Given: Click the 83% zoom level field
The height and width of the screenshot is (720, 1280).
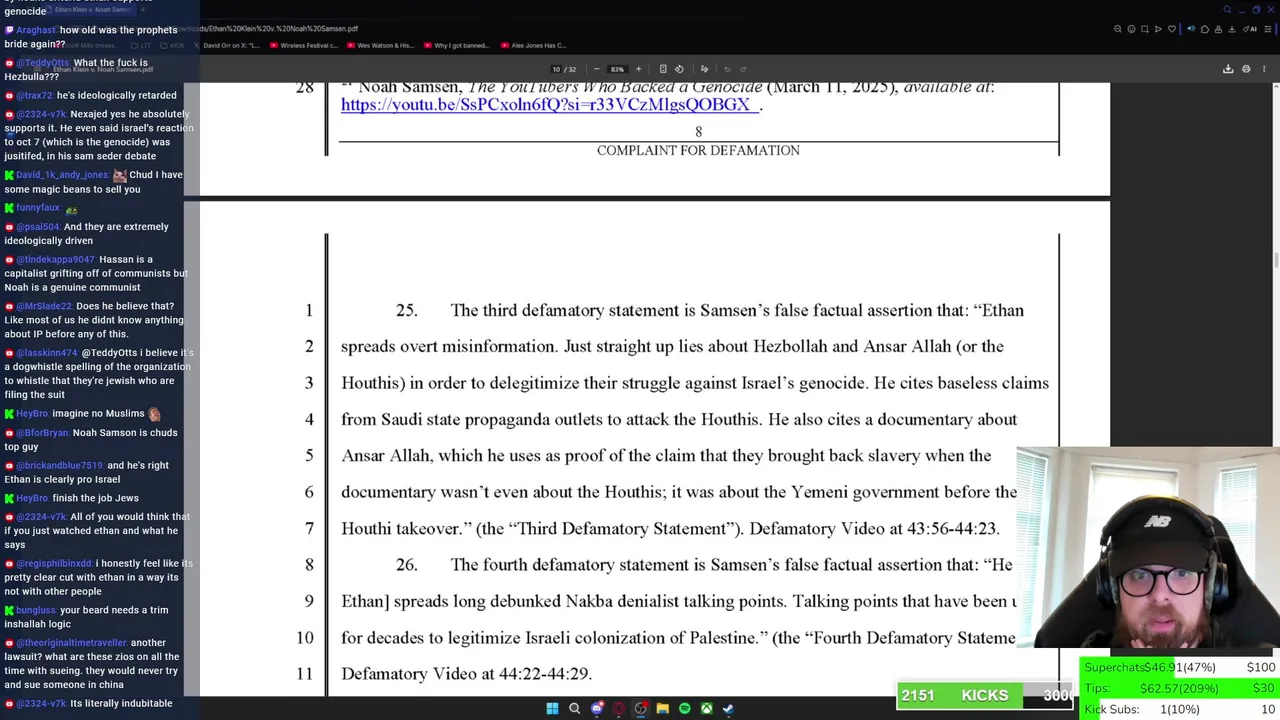Looking at the screenshot, I should point(617,69).
